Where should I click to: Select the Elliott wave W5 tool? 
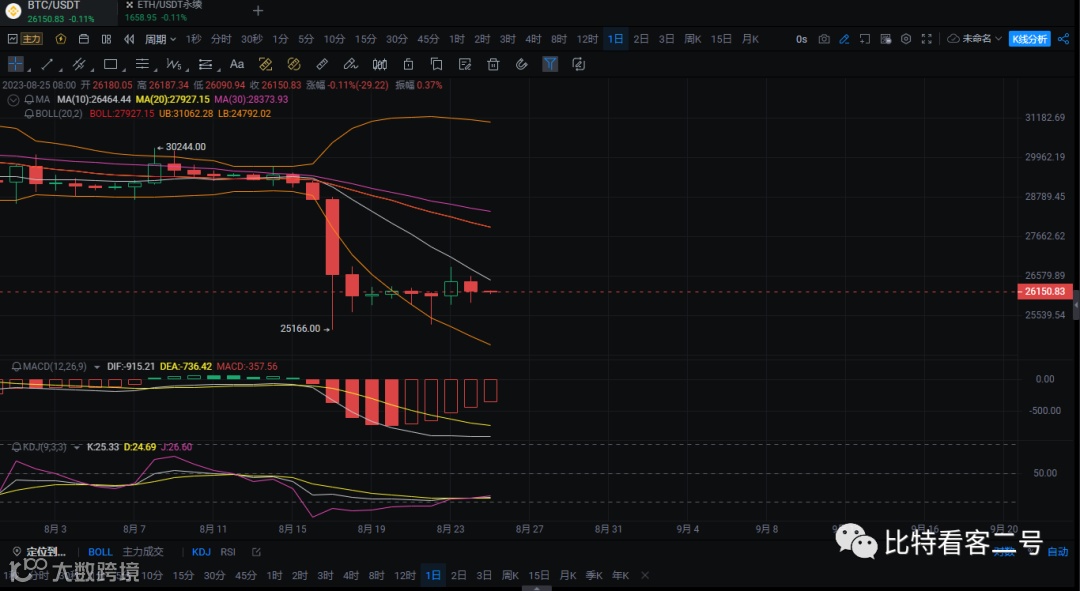174,65
